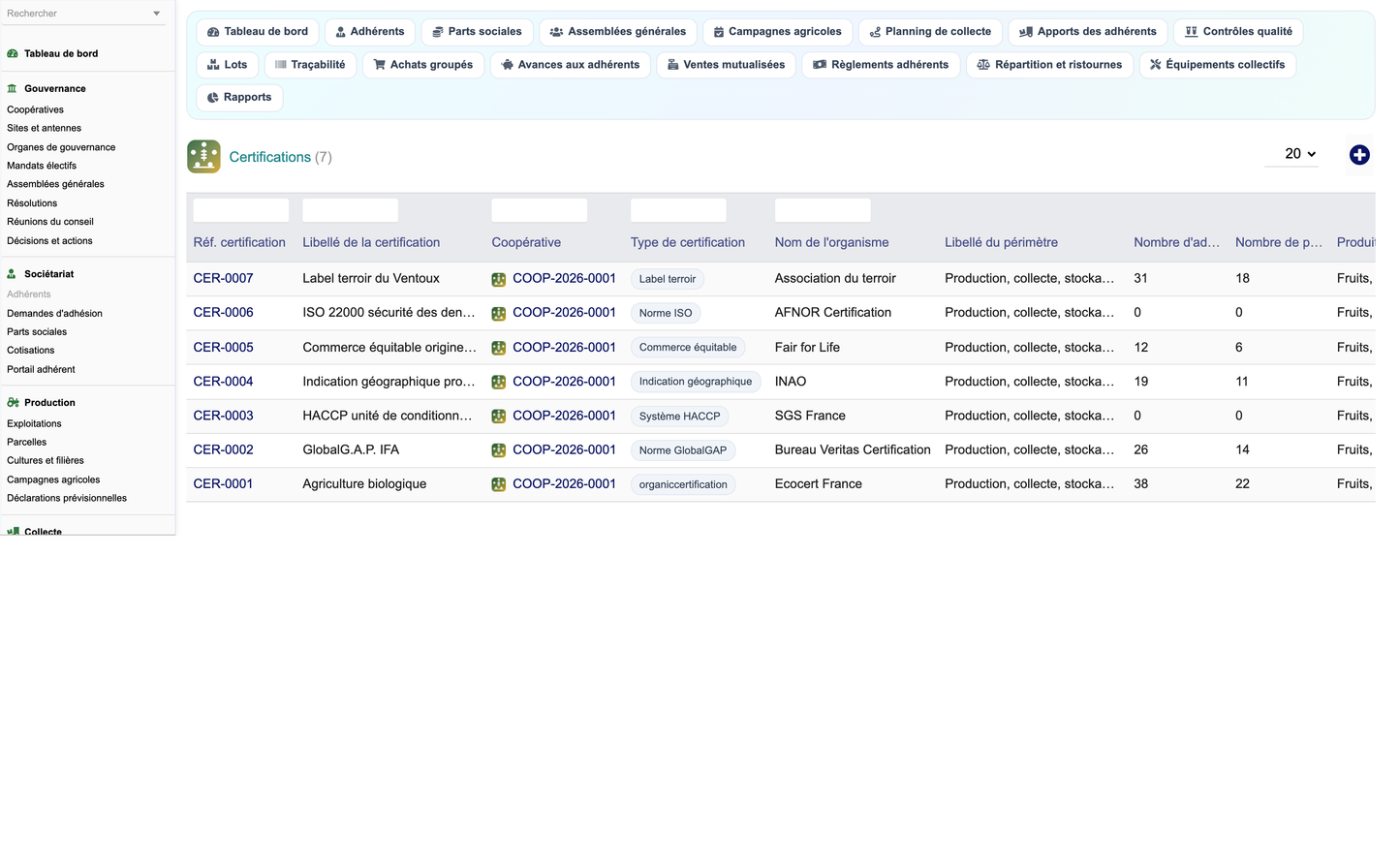Open certification CER-0002

pyautogui.click(x=224, y=450)
